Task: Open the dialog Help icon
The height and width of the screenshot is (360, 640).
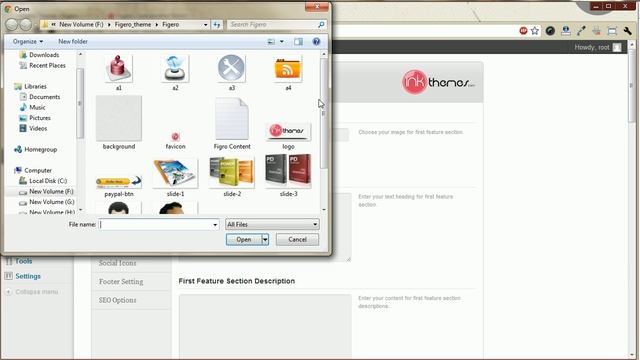Action: pos(316,42)
